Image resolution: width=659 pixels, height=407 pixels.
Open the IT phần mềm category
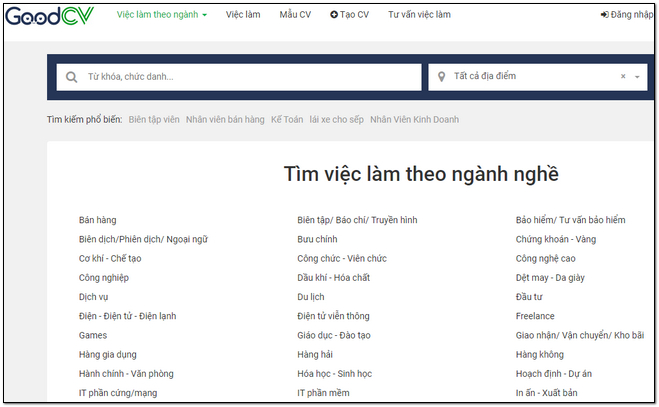coord(323,393)
